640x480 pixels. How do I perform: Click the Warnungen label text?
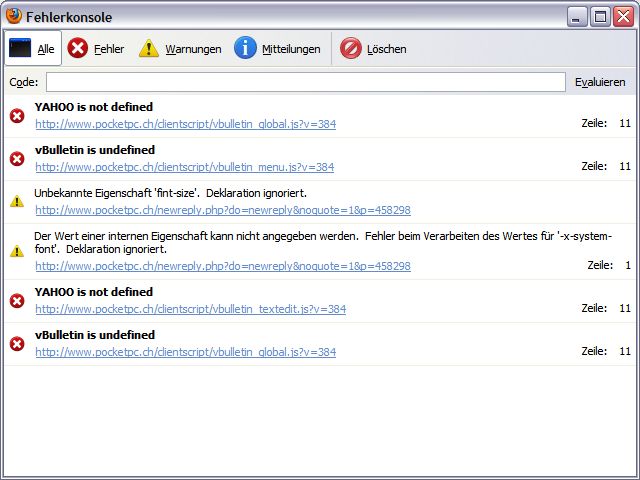point(193,49)
